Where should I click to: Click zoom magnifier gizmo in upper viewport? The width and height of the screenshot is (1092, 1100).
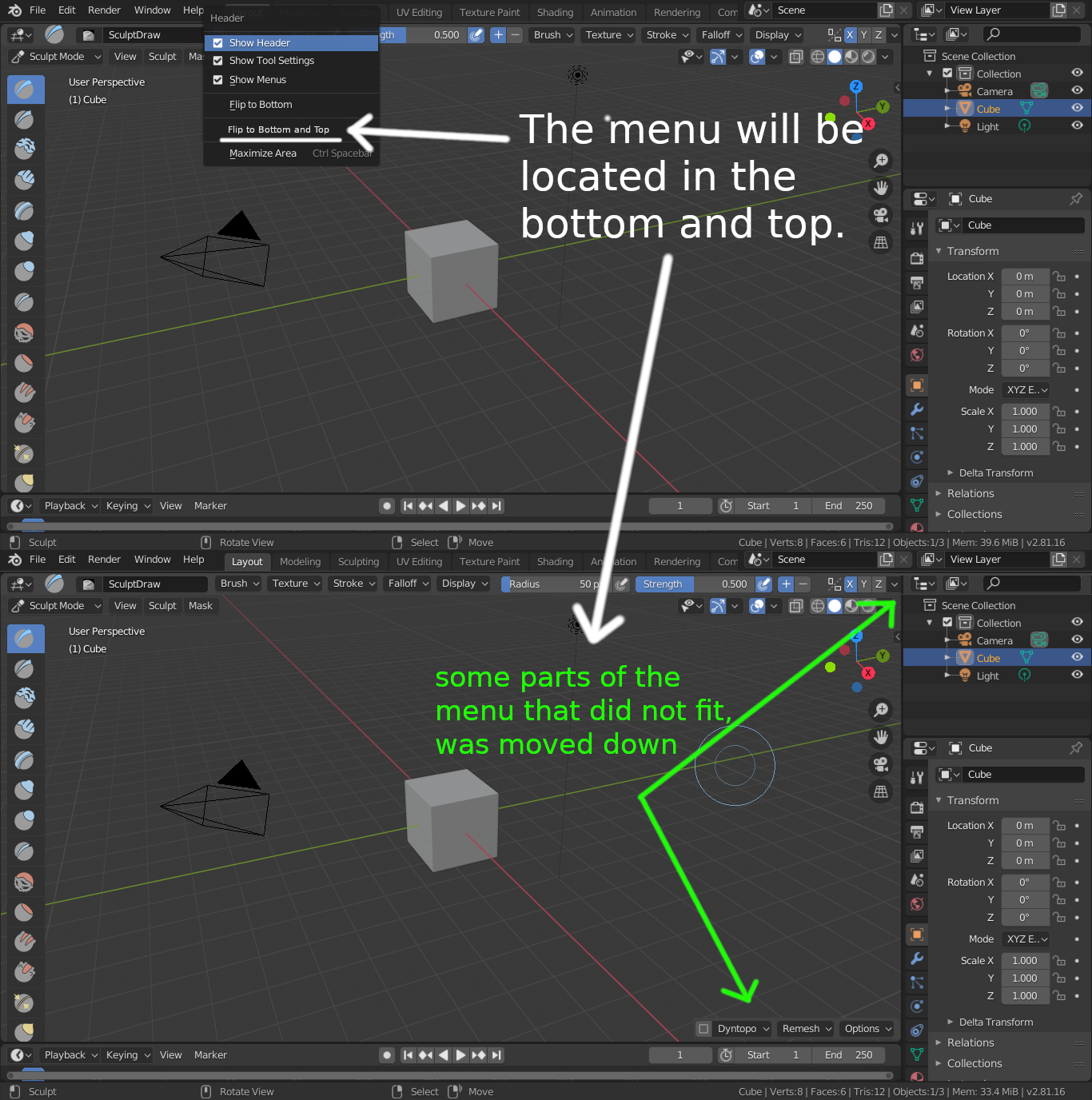point(881,161)
